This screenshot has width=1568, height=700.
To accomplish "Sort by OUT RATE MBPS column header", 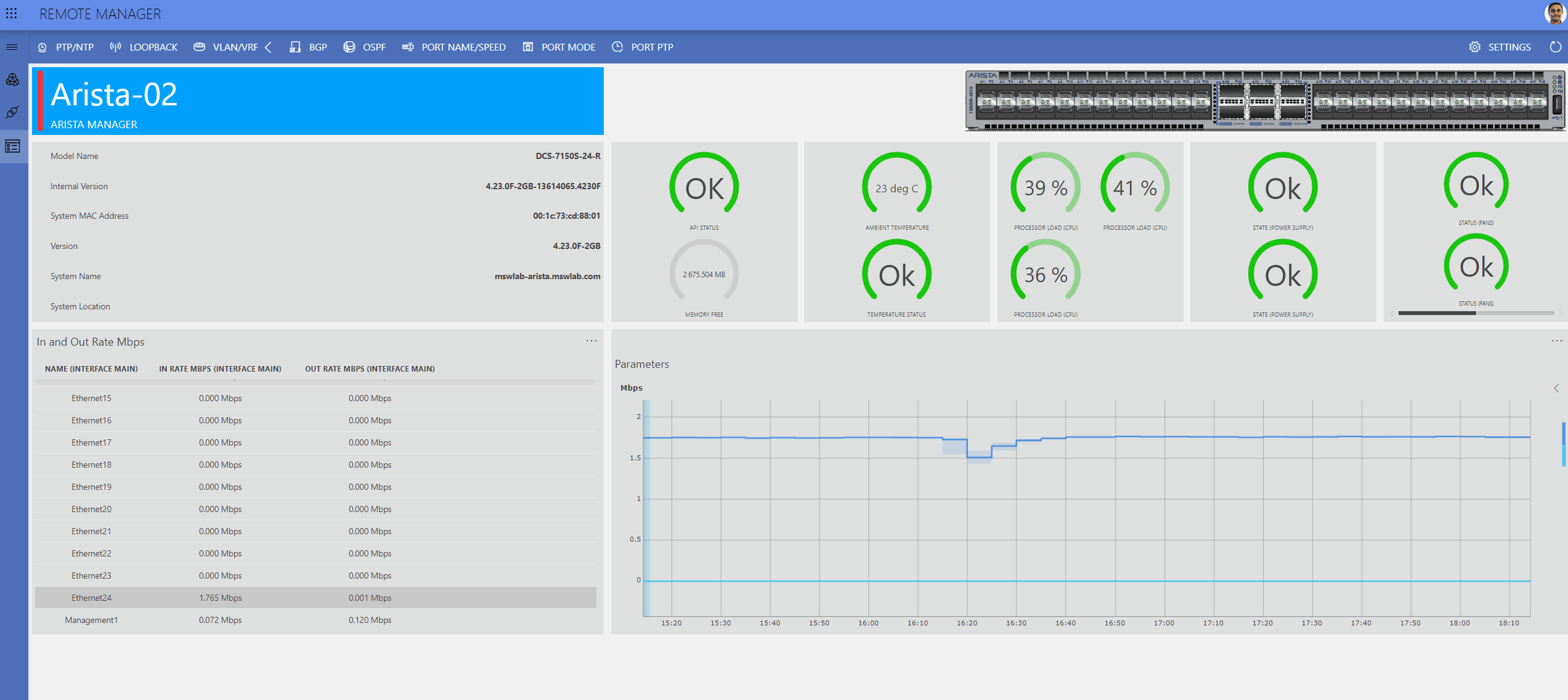I will click(x=370, y=368).
